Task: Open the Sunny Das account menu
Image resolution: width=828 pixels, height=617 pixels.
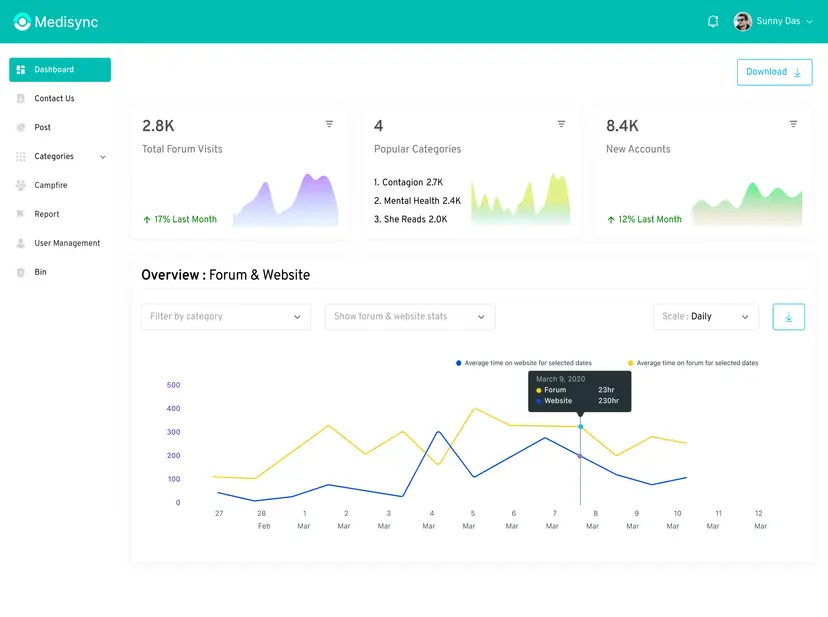Action: pos(775,21)
